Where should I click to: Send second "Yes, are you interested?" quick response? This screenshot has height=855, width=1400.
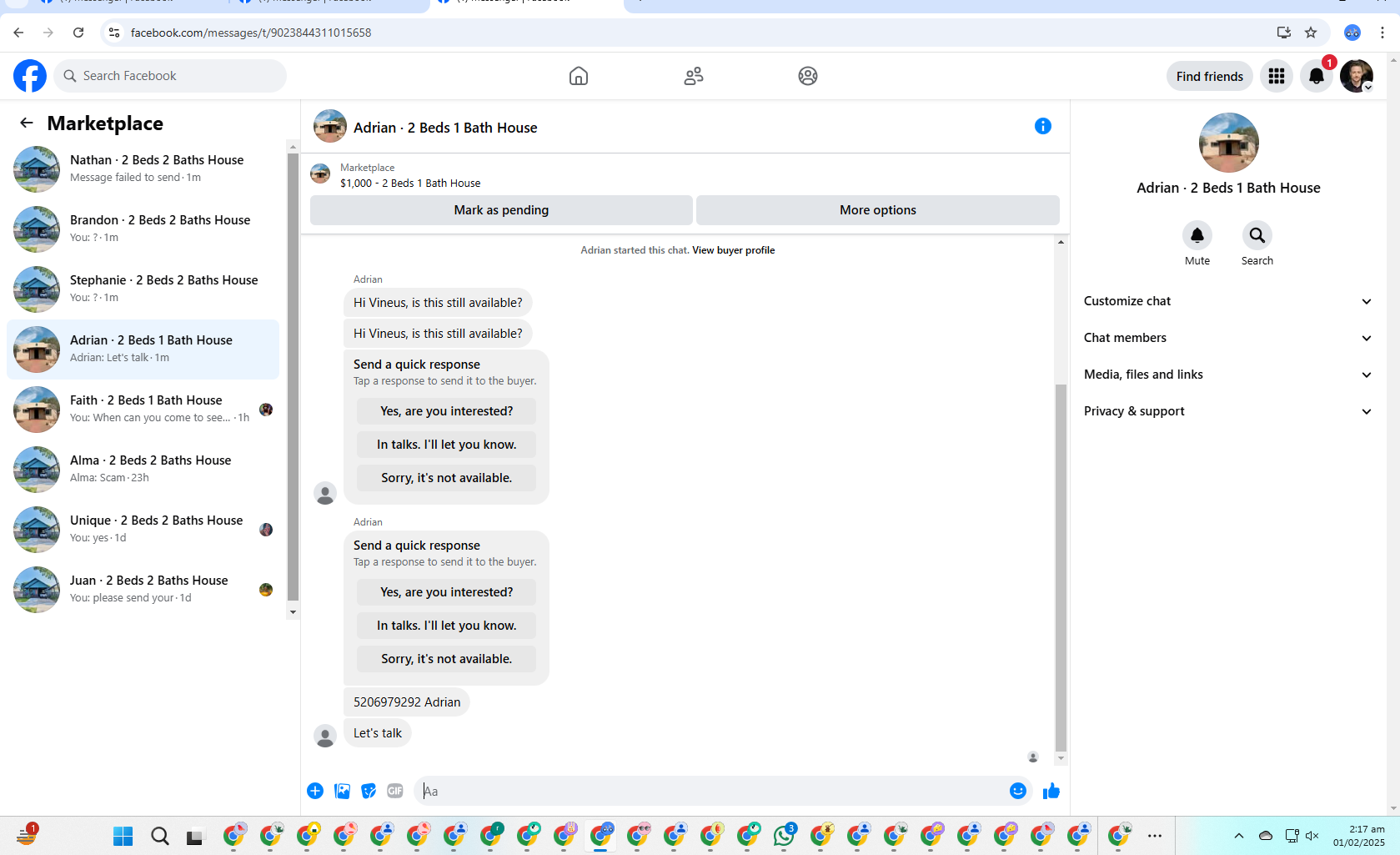[x=447, y=592]
